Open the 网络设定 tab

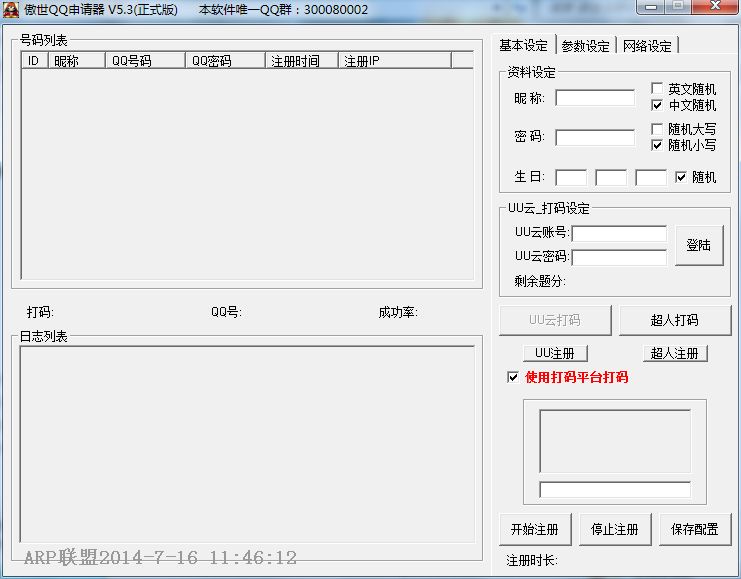pyautogui.click(x=647, y=46)
